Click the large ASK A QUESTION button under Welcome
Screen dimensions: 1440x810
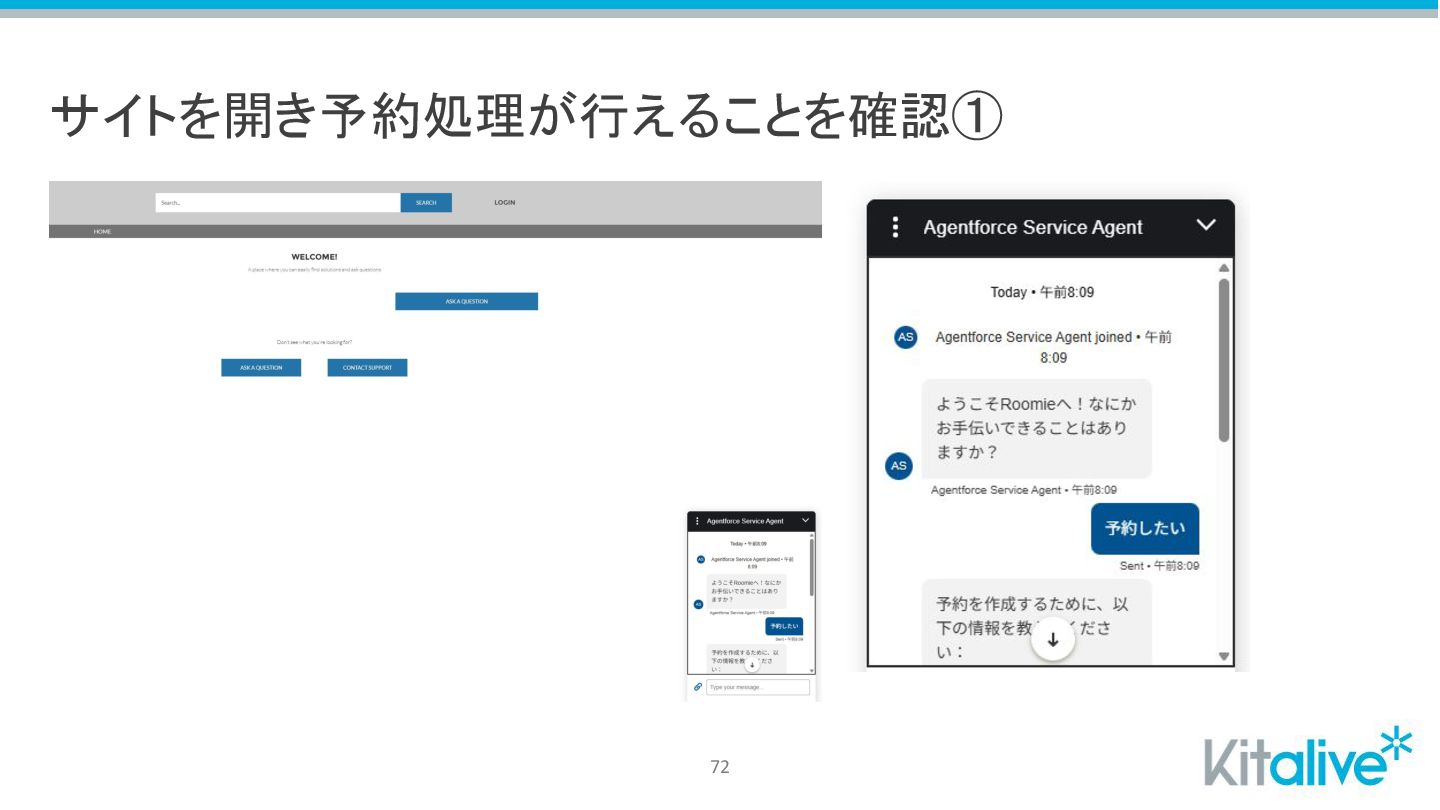coord(466,301)
